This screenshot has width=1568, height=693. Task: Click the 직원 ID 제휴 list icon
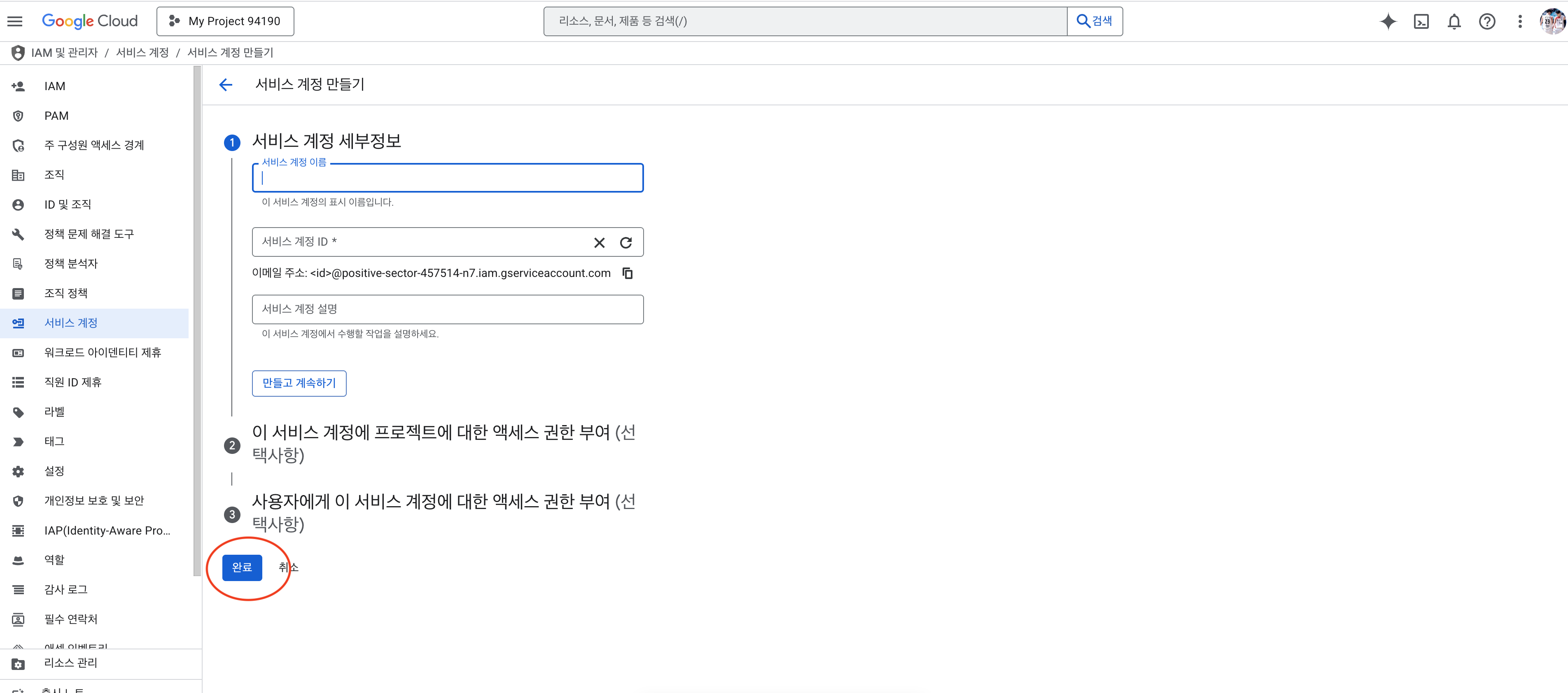pos(18,382)
